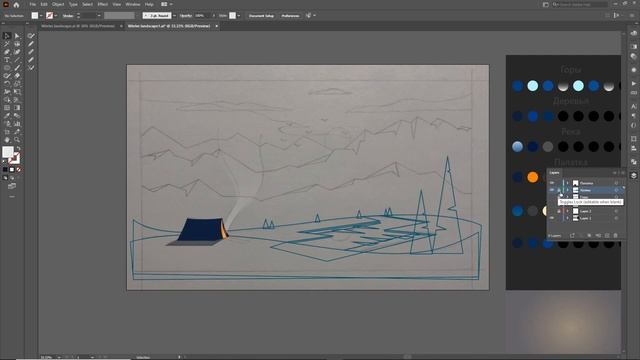Select the Pen tool
The width and height of the screenshot is (640, 360).
point(7,52)
